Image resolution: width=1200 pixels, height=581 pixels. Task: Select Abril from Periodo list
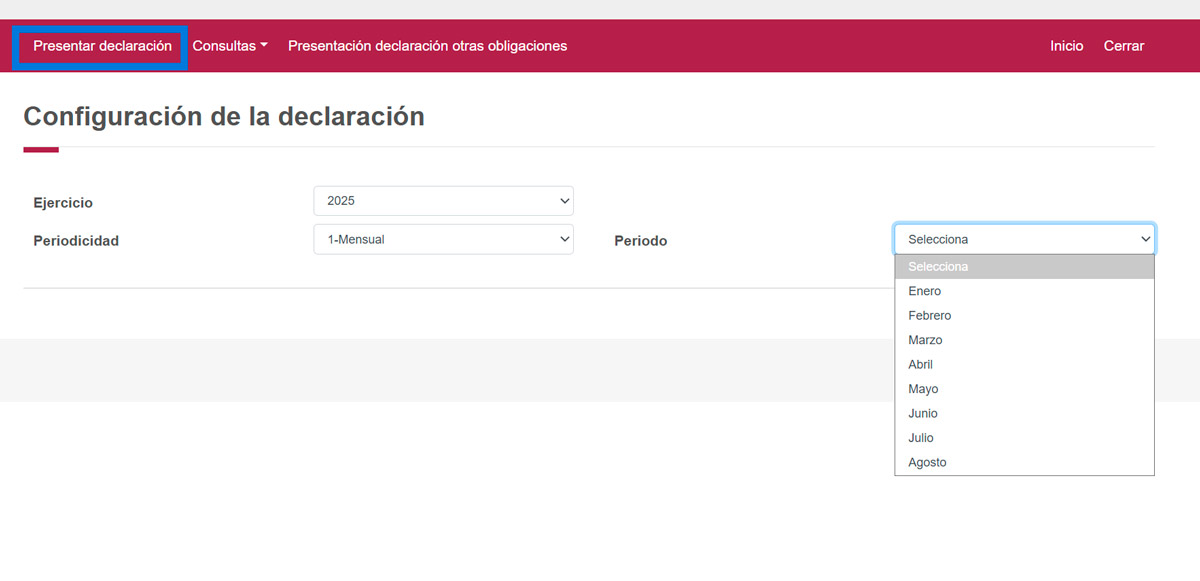click(1024, 365)
